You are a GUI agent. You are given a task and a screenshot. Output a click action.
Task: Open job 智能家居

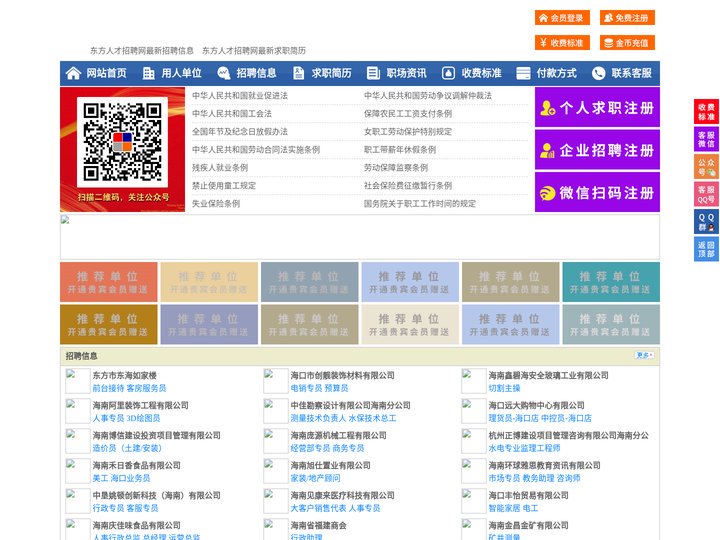pos(504,508)
